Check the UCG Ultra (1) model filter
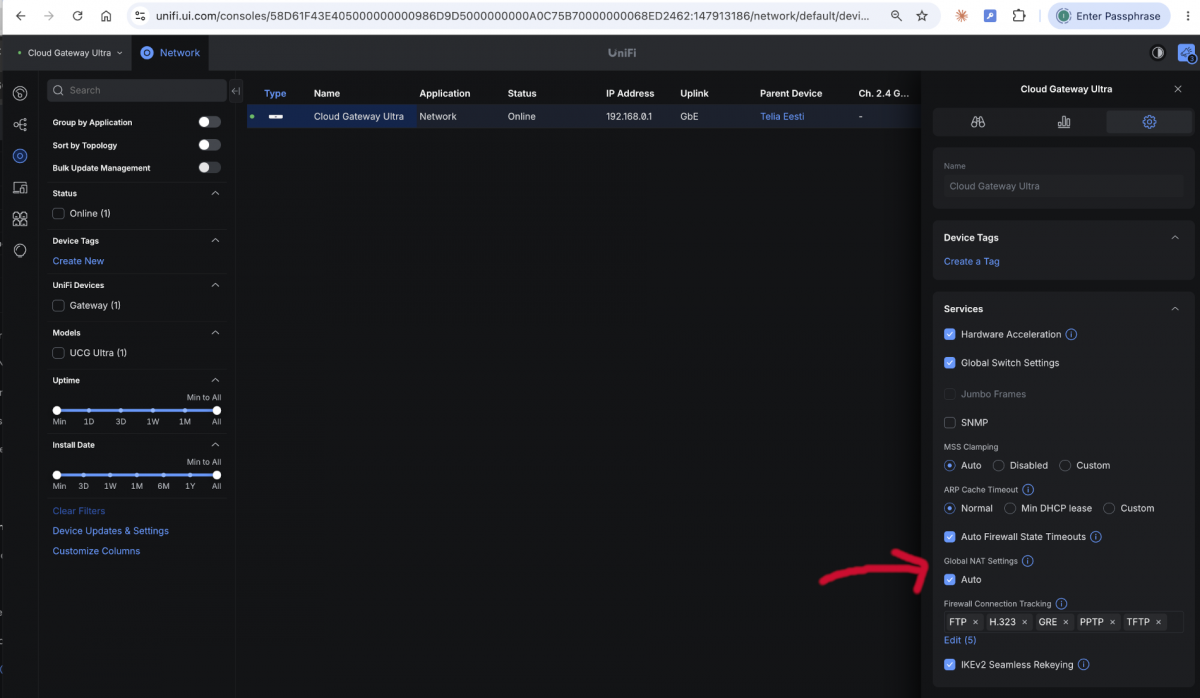Image resolution: width=1200 pixels, height=698 pixels. (x=58, y=352)
